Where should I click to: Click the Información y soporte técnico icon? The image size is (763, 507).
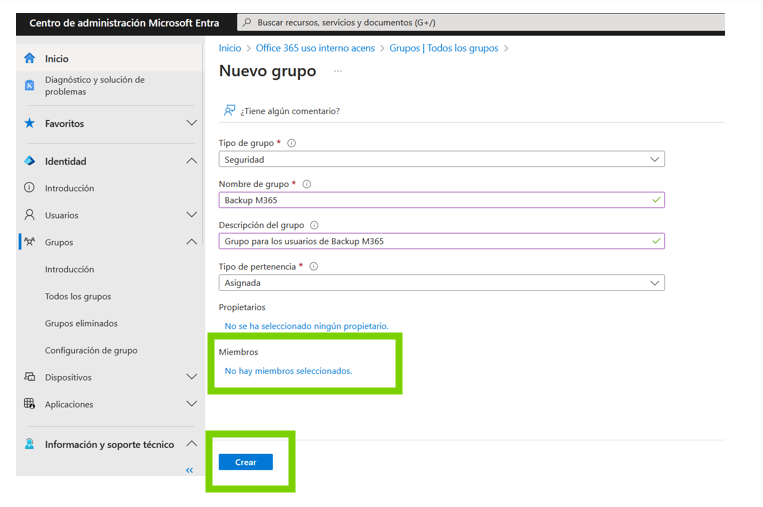[29, 444]
